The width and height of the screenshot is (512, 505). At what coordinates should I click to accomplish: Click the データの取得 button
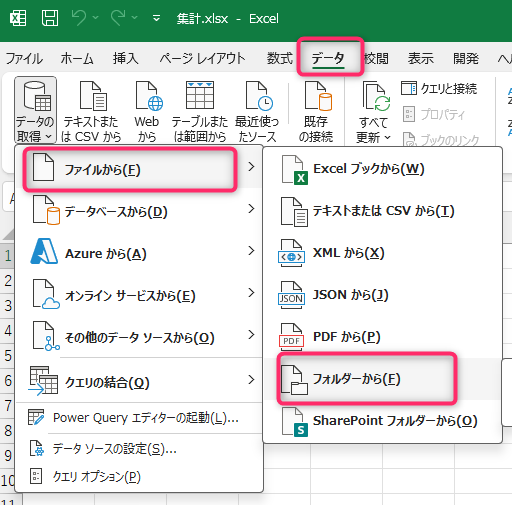tap(35, 110)
